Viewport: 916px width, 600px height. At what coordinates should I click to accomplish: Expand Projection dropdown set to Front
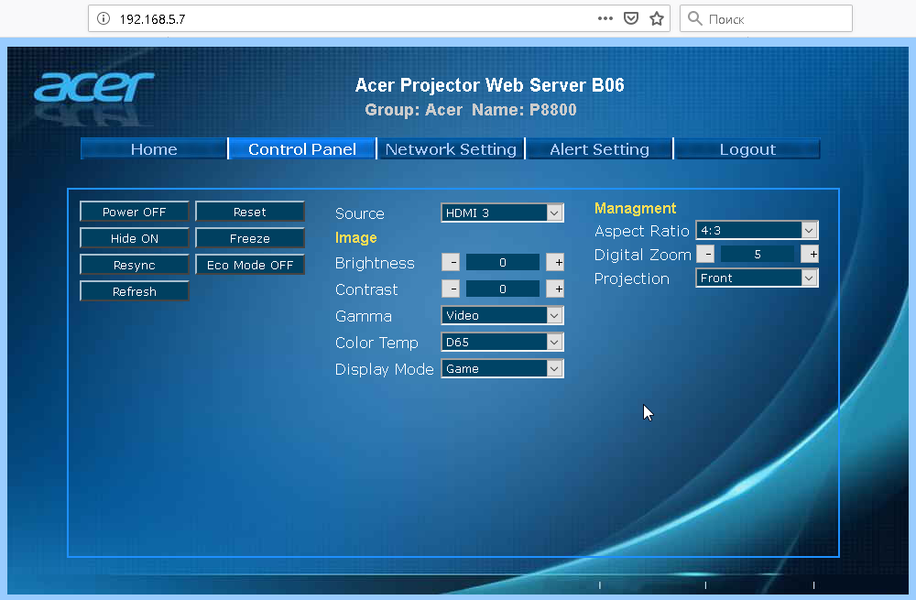click(757, 278)
